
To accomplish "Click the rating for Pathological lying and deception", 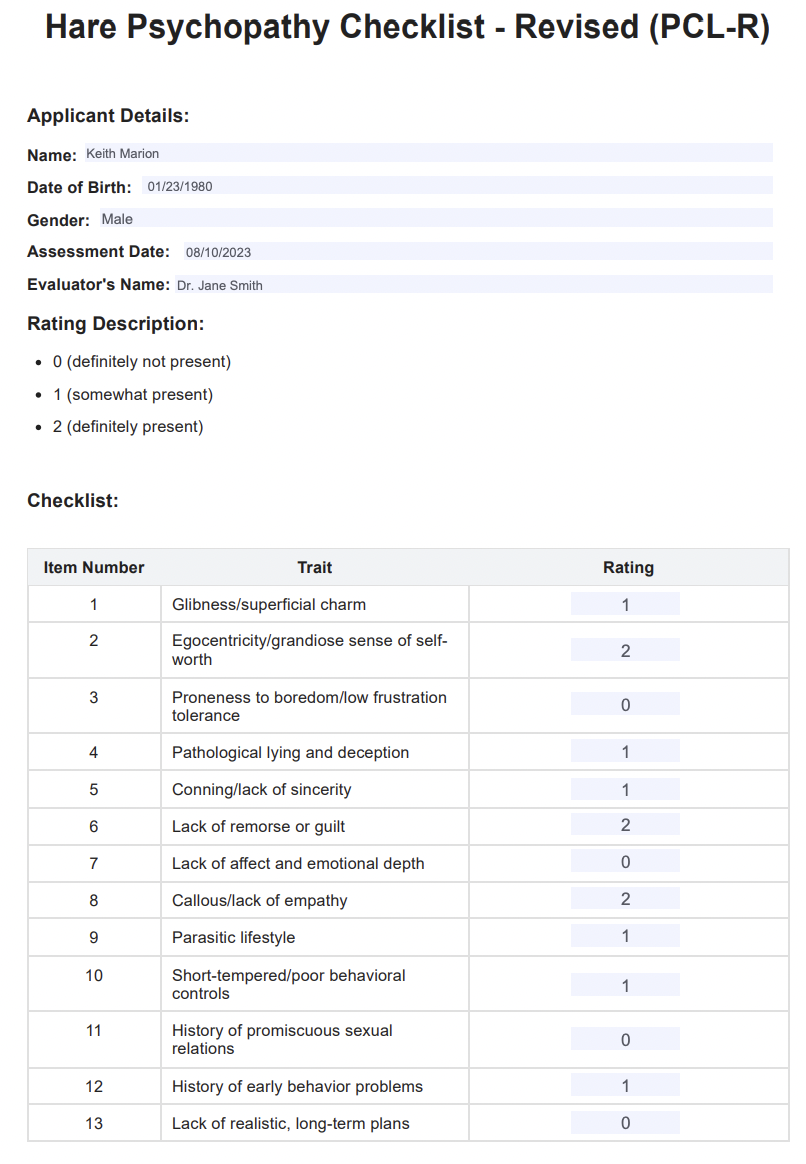I will tap(624, 751).
